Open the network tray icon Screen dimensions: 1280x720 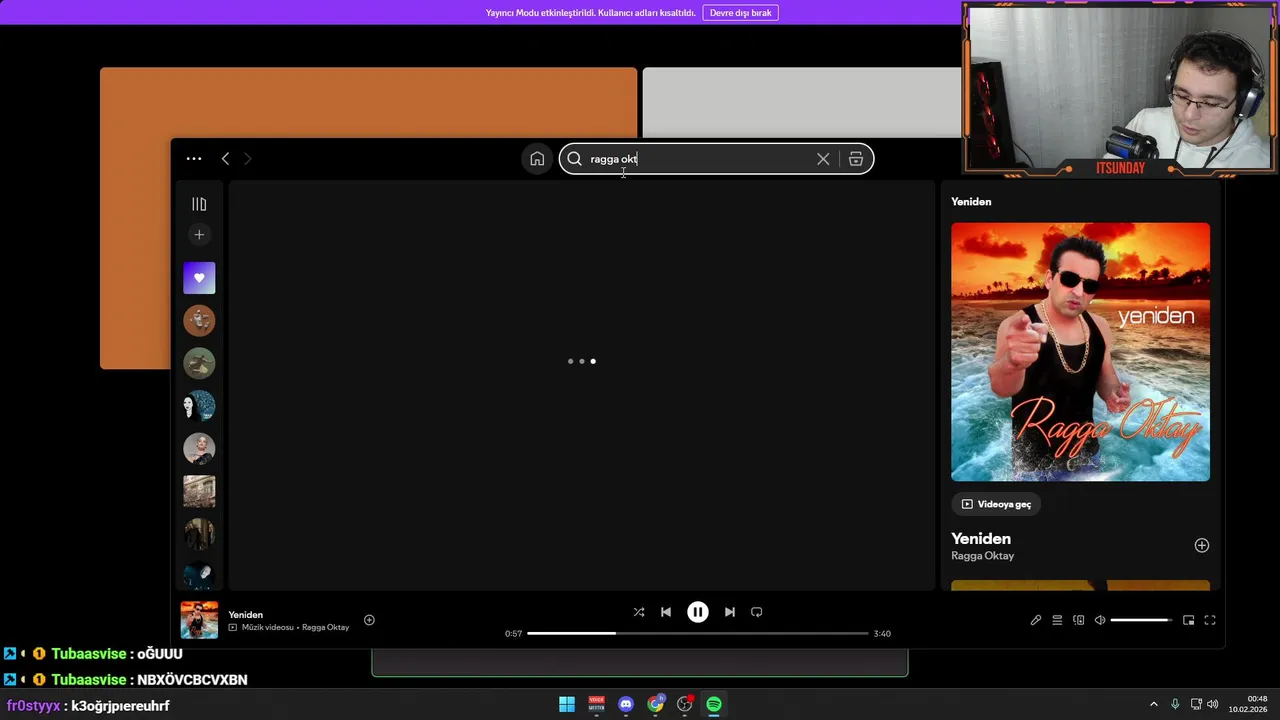(1196, 705)
